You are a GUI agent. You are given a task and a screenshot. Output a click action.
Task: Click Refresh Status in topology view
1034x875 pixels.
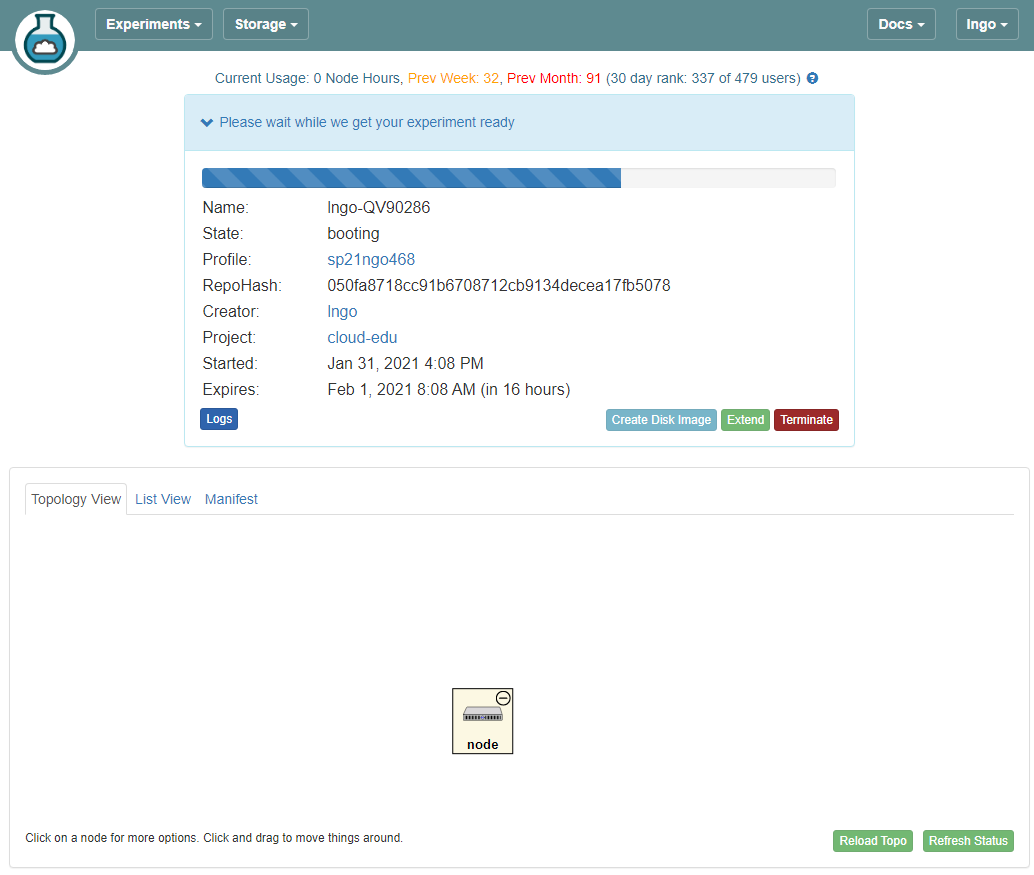click(967, 840)
